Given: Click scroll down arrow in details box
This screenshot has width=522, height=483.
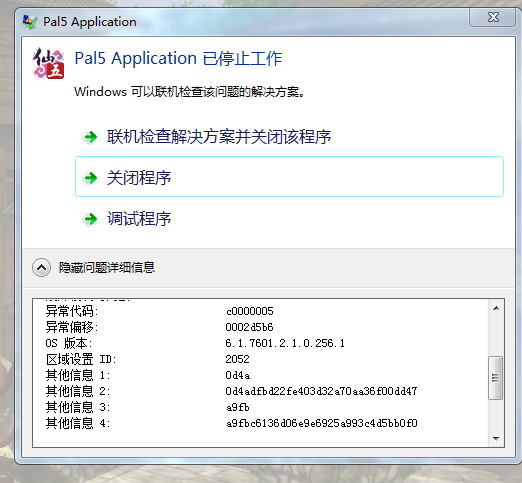Looking at the screenshot, I should [x=496, y=438].
